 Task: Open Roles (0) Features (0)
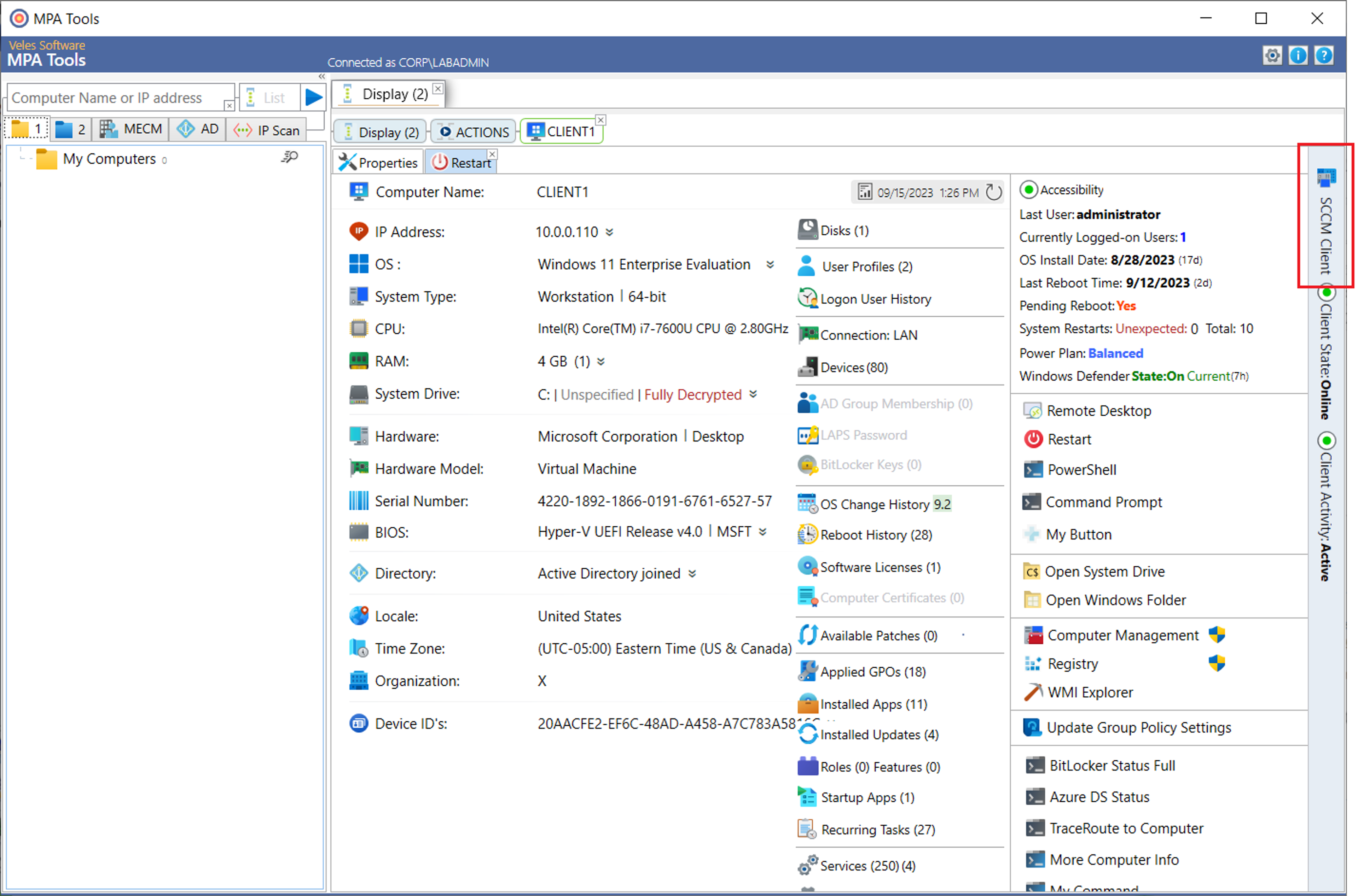click(869, 767)
